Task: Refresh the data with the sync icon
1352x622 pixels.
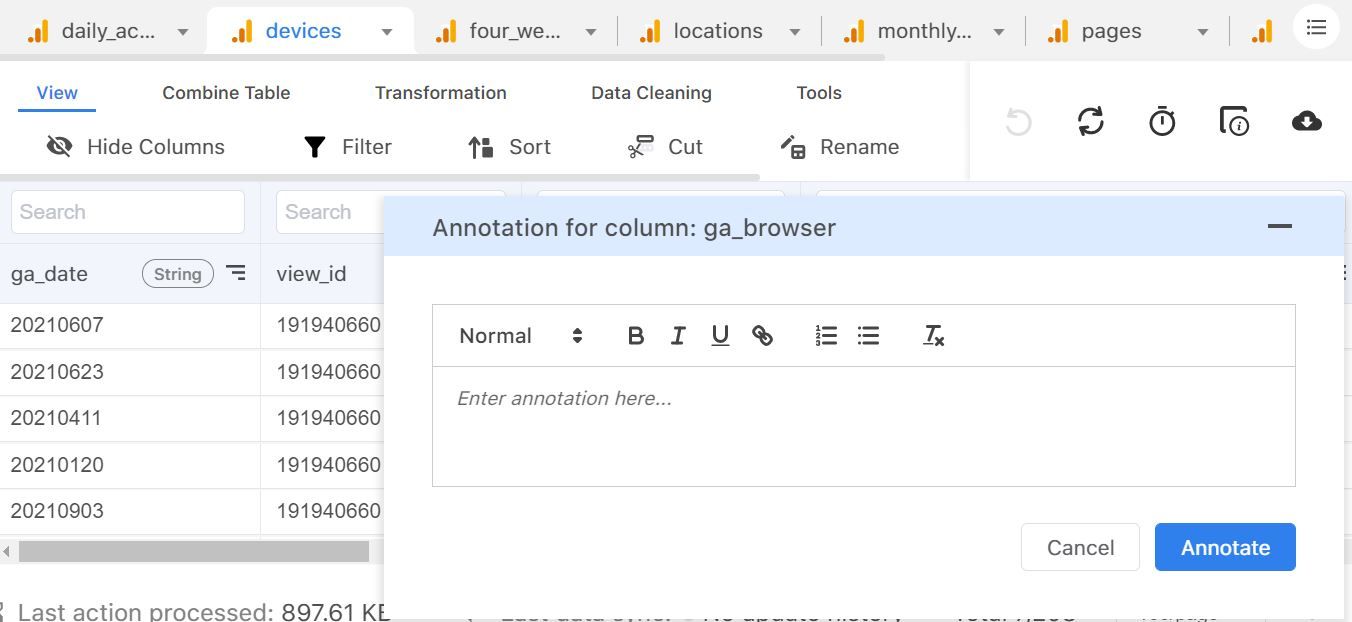Action: coord(1090,121)
